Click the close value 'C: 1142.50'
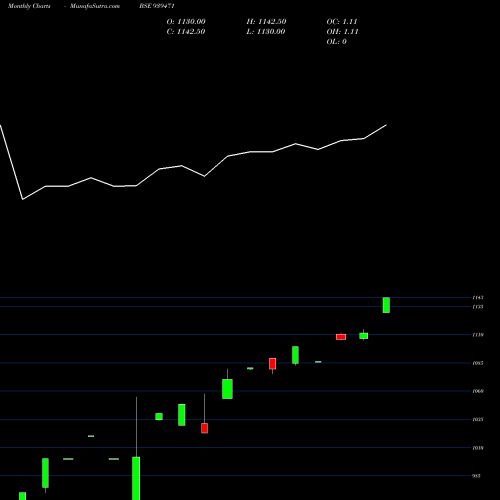The width and height of the screenshot is (500, 500). 186,32
